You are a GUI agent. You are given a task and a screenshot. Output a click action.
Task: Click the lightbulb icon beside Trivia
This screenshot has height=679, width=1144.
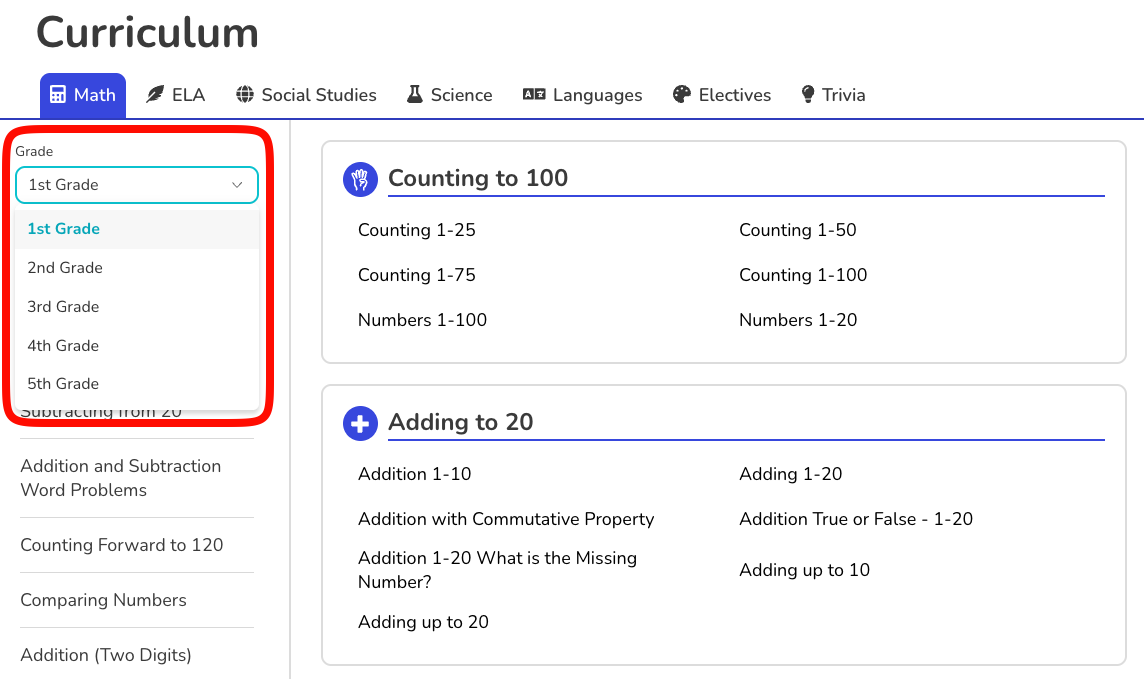[x=808, y=95]
